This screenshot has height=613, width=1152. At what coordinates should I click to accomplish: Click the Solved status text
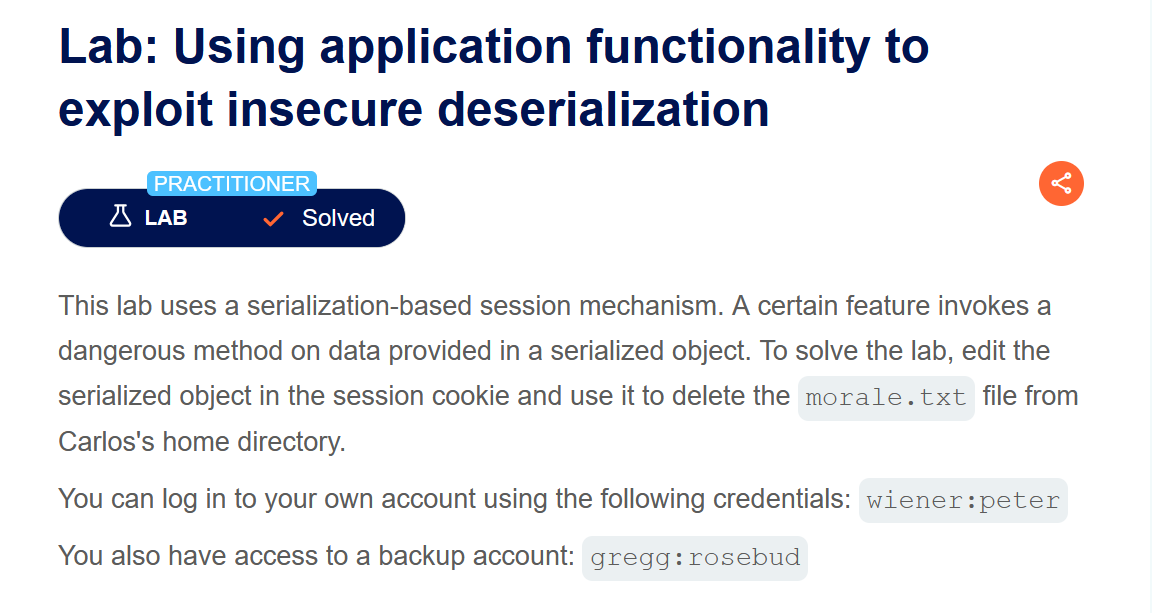[x=338, y=218]
